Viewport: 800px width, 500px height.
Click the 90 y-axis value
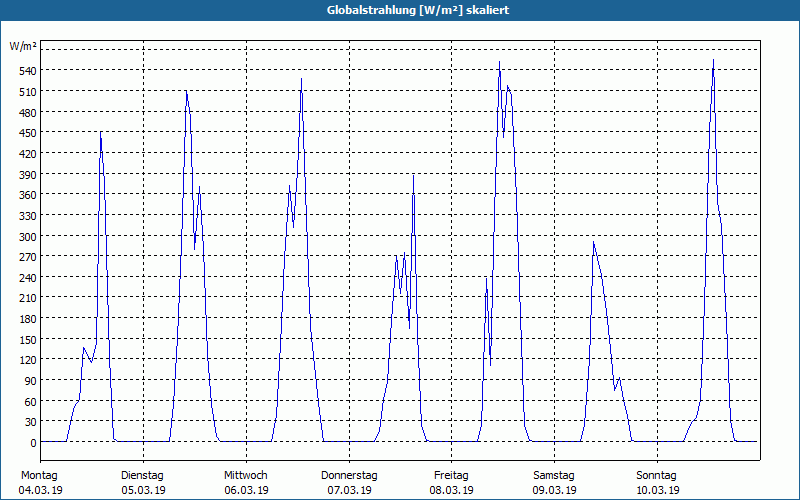tap(30, 381)
